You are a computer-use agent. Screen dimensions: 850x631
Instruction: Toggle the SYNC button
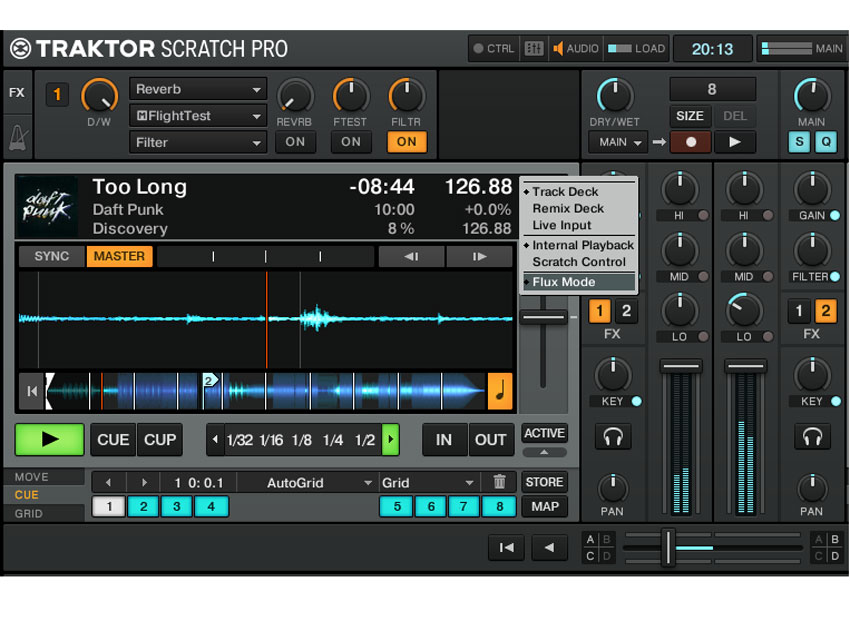[x=51, y=256]
